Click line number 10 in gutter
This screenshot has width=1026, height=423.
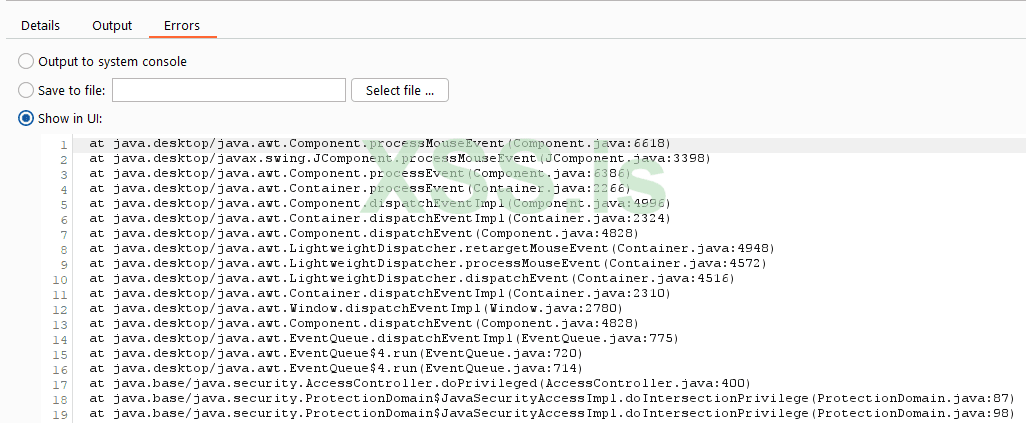pos(61,280)
